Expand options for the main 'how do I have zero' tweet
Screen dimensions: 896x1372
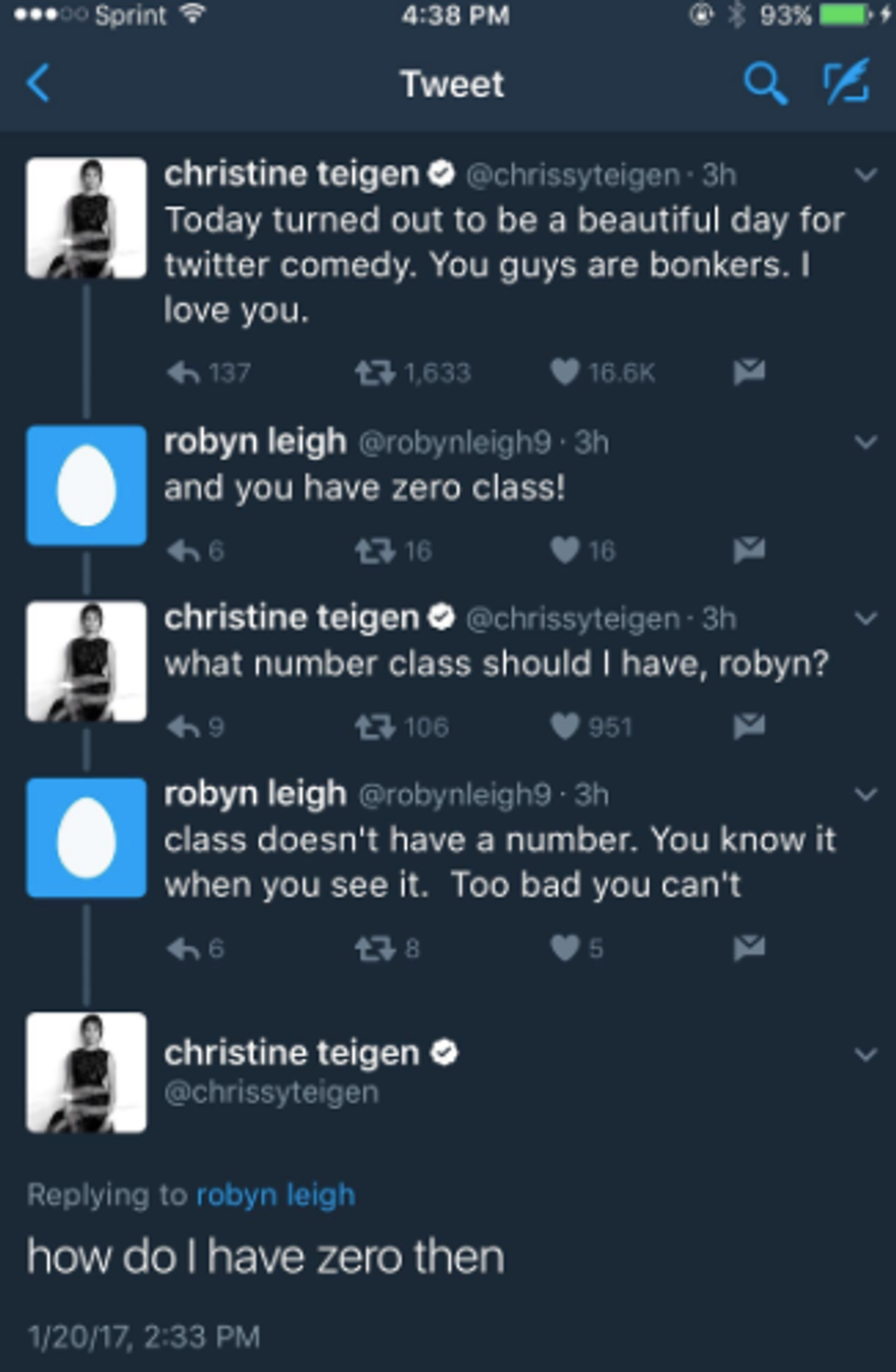[865, 1054]
